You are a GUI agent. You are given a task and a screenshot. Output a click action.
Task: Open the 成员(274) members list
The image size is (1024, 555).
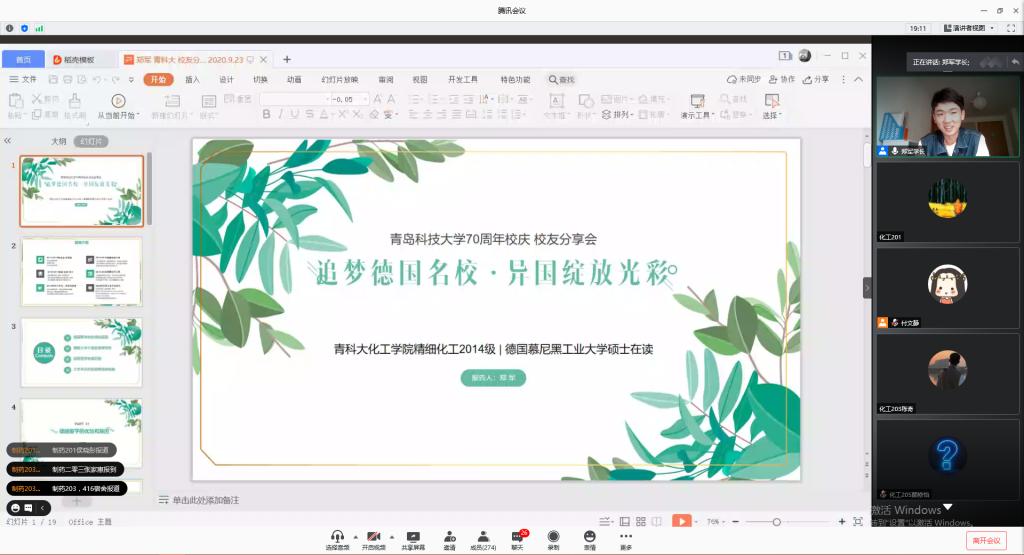(483, 537)
